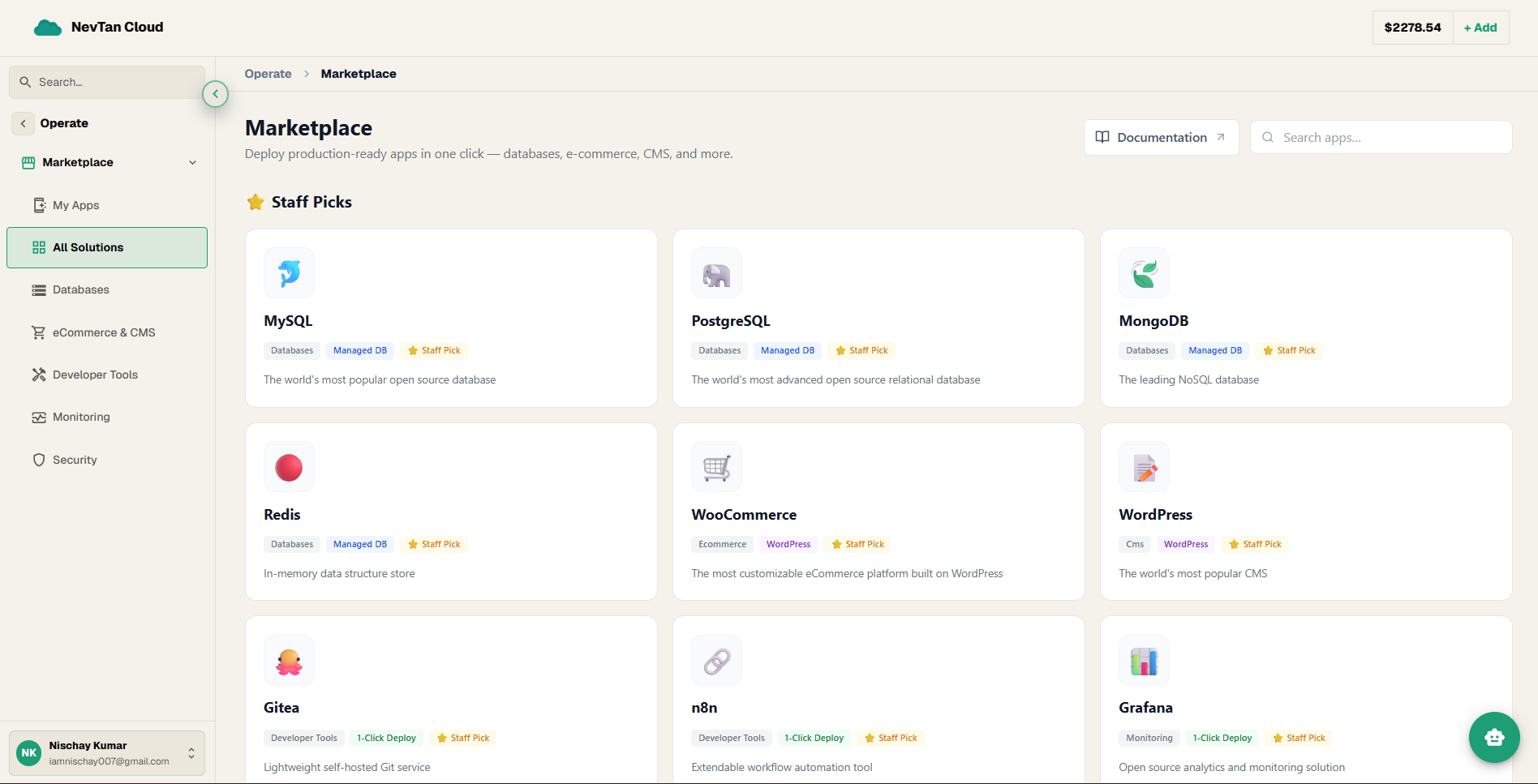Open the MongoDB card title
The height and width of the screenshot is (784, 1538).
click(x=1153, y=321)
